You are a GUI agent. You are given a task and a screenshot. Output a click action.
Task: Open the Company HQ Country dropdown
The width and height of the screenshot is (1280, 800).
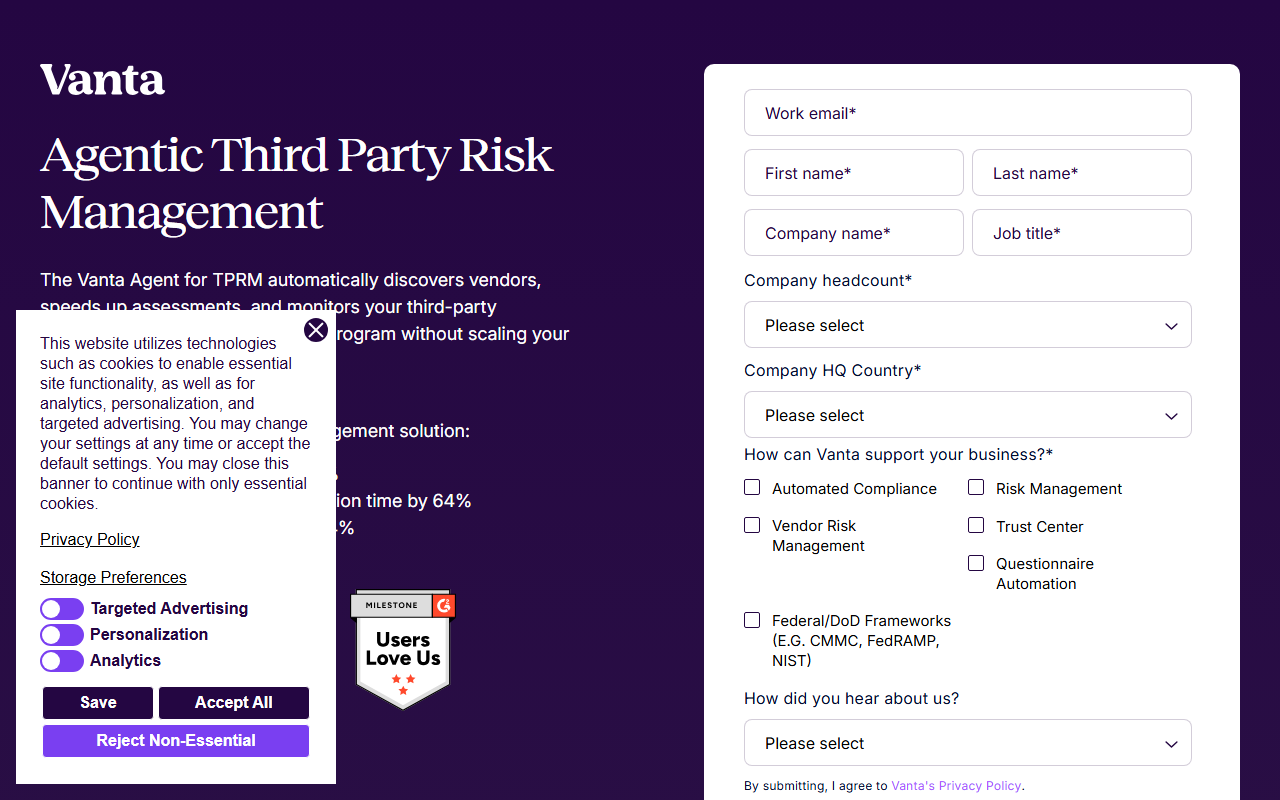tap(968, 415)
